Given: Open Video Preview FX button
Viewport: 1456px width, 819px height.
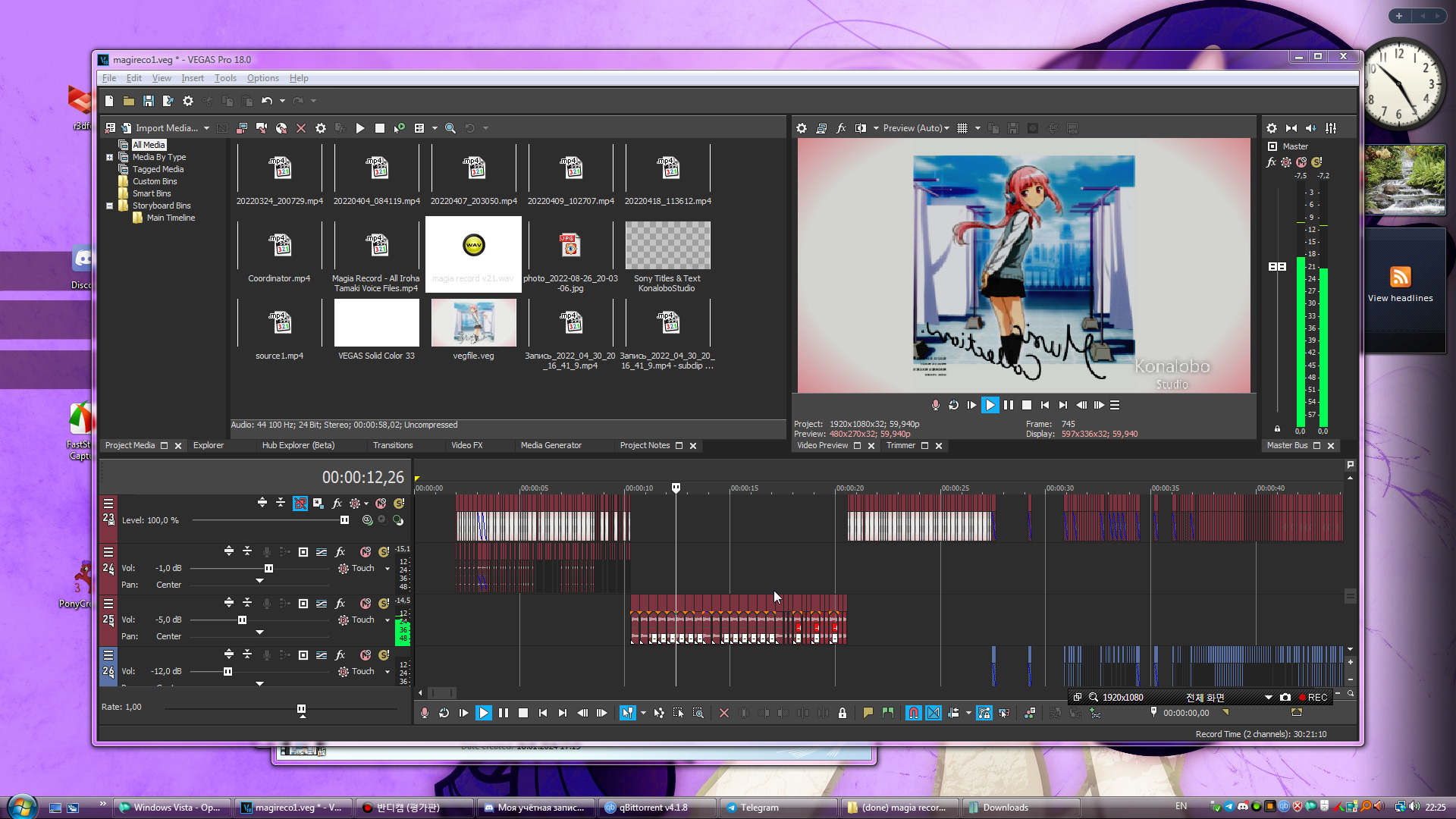Looking at the screenshot, I should click(x=841, y=128).
